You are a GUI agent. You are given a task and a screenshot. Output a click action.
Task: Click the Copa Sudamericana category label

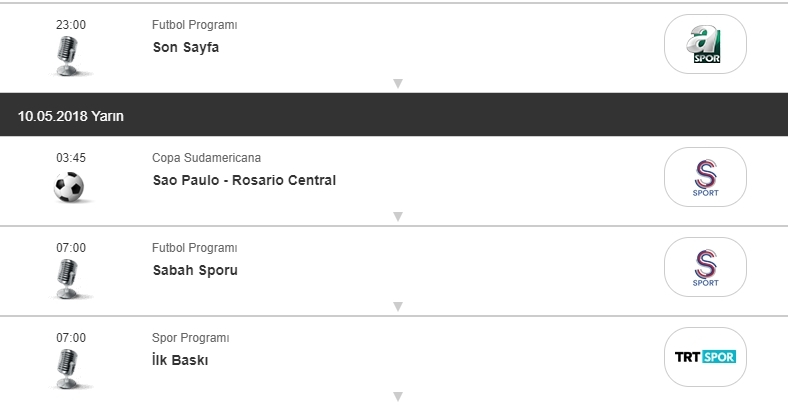(x=206, y=158)
